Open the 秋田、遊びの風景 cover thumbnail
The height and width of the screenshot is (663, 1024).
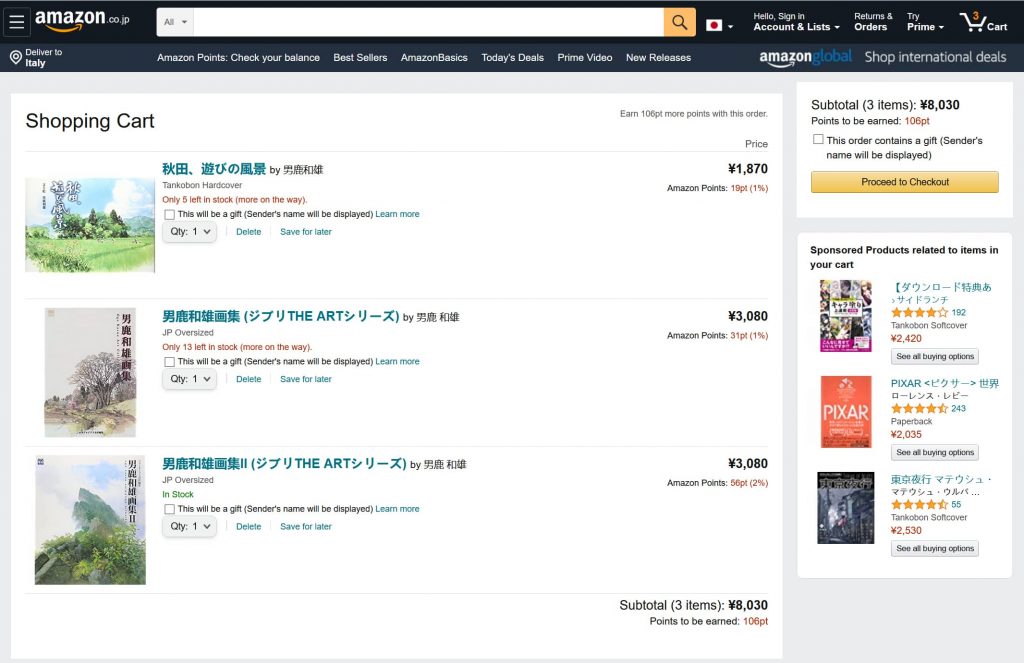(x=90, y=225)
